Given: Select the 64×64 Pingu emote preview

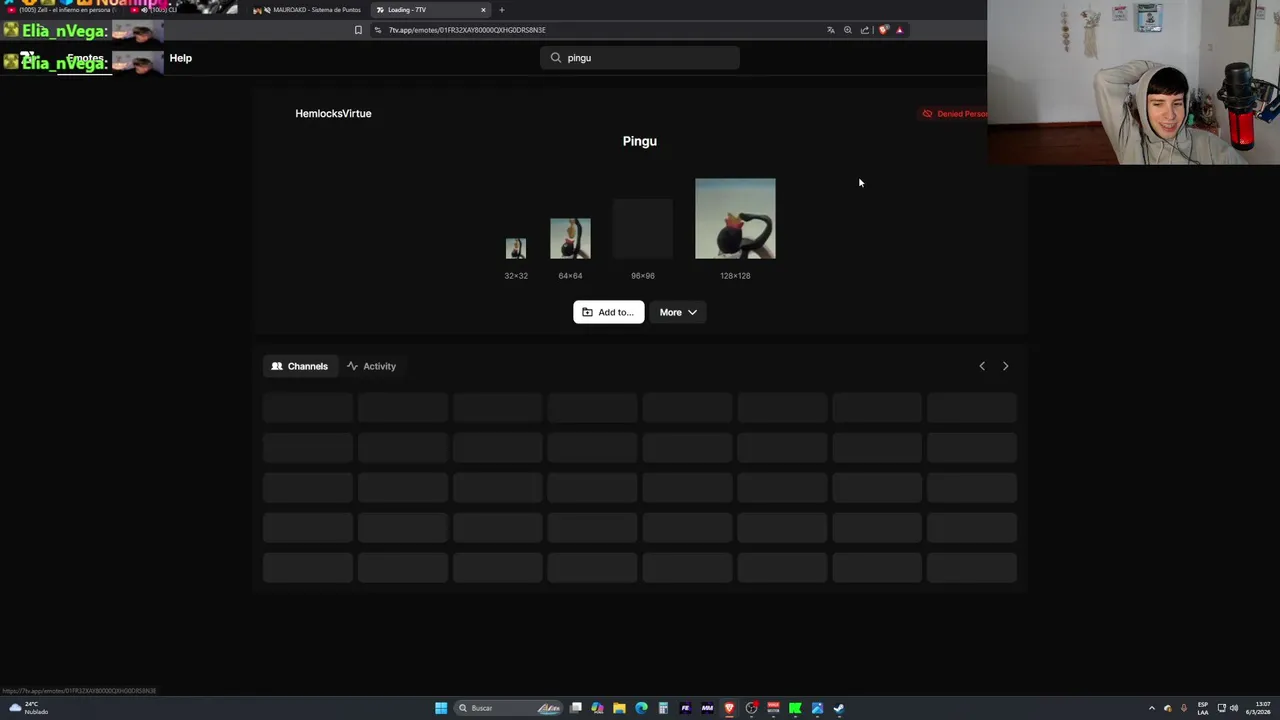Looking at the screenshot, I should pos(570,239).
